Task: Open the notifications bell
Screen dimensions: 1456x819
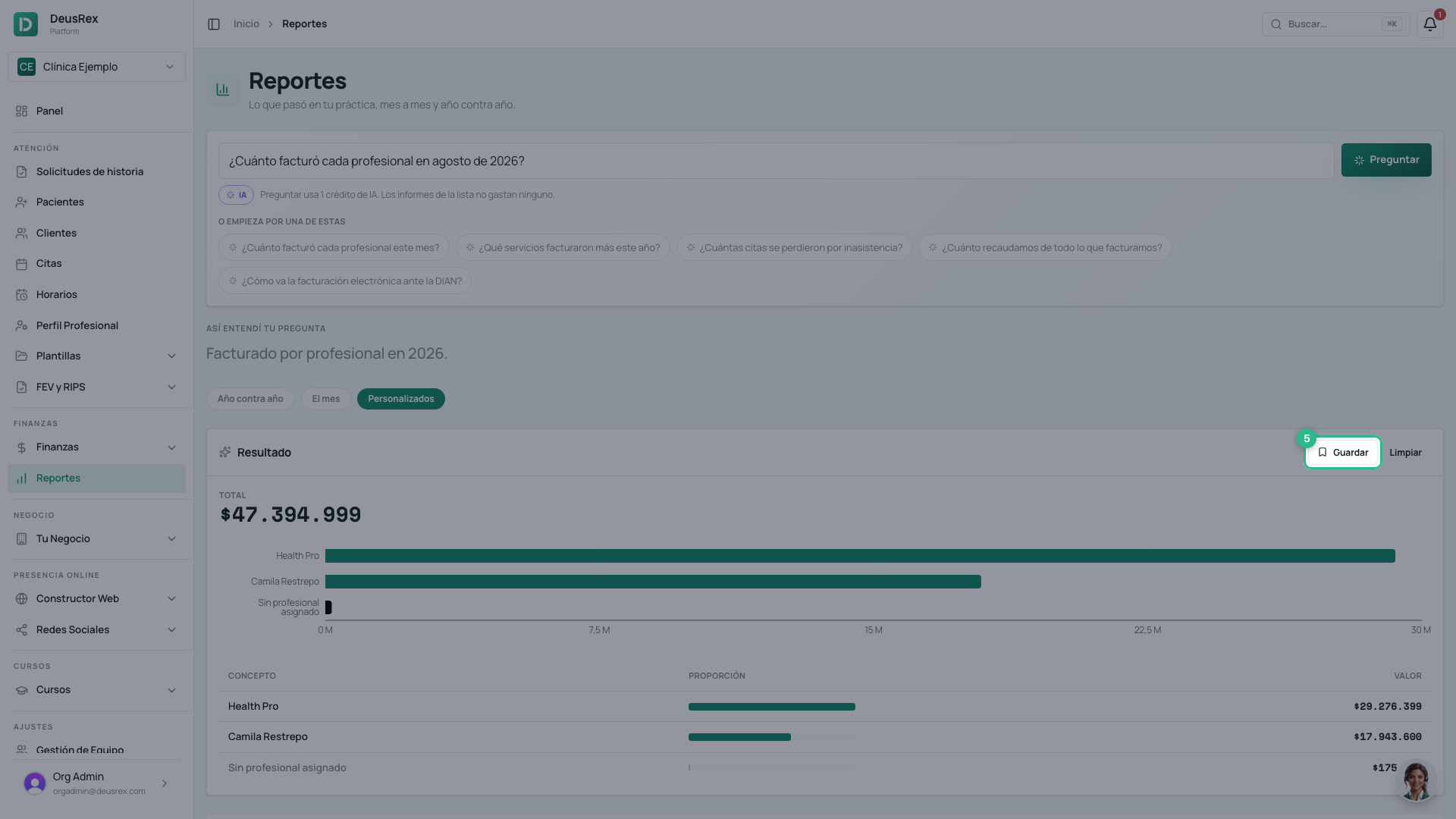Action: [1429, 24]
